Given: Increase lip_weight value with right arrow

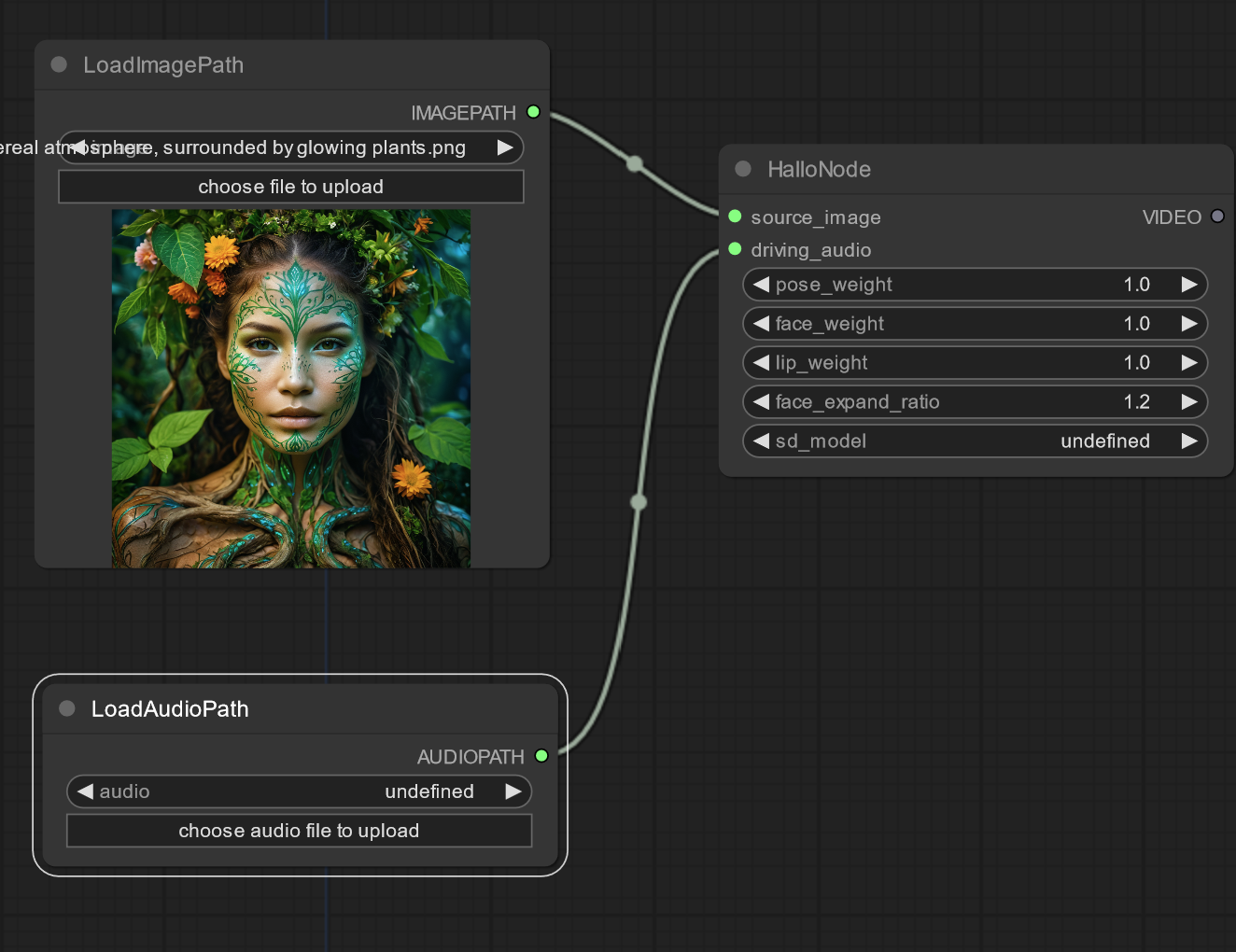Looking at the screenshot, I should pyautogui.click(x=1190, y=362).
